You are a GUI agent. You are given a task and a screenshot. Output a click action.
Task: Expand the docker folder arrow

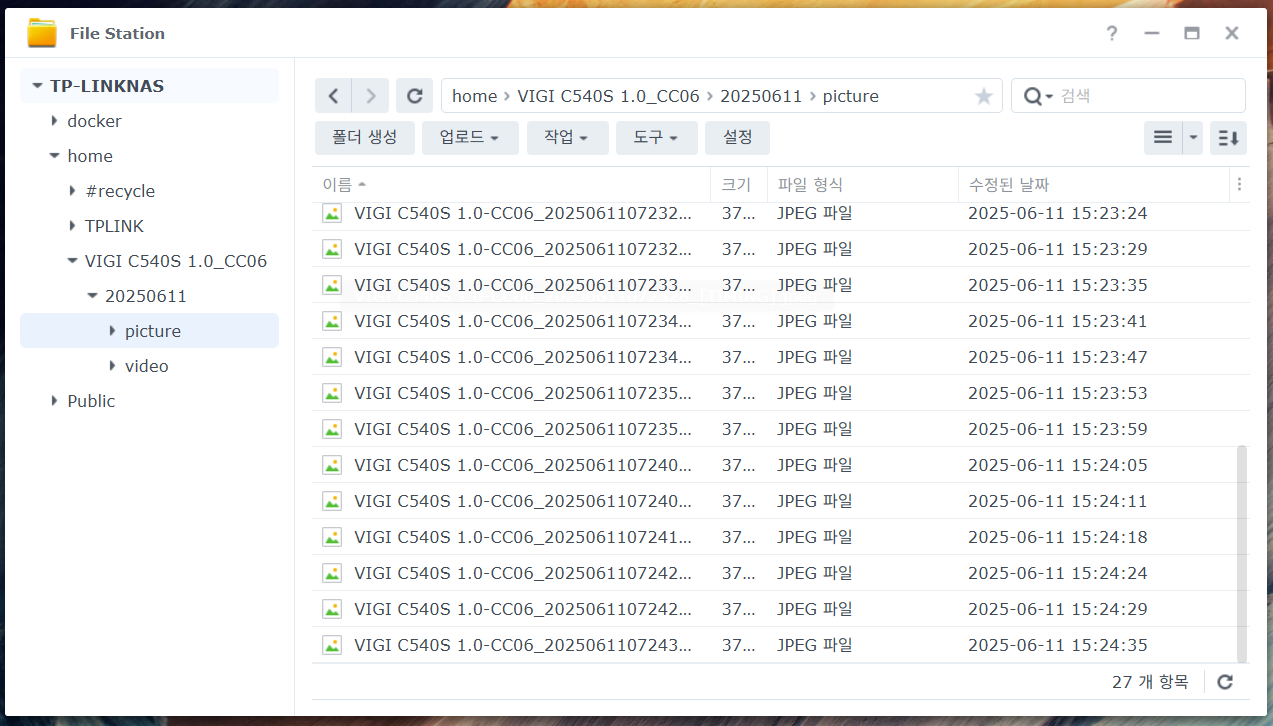[54, 121]
